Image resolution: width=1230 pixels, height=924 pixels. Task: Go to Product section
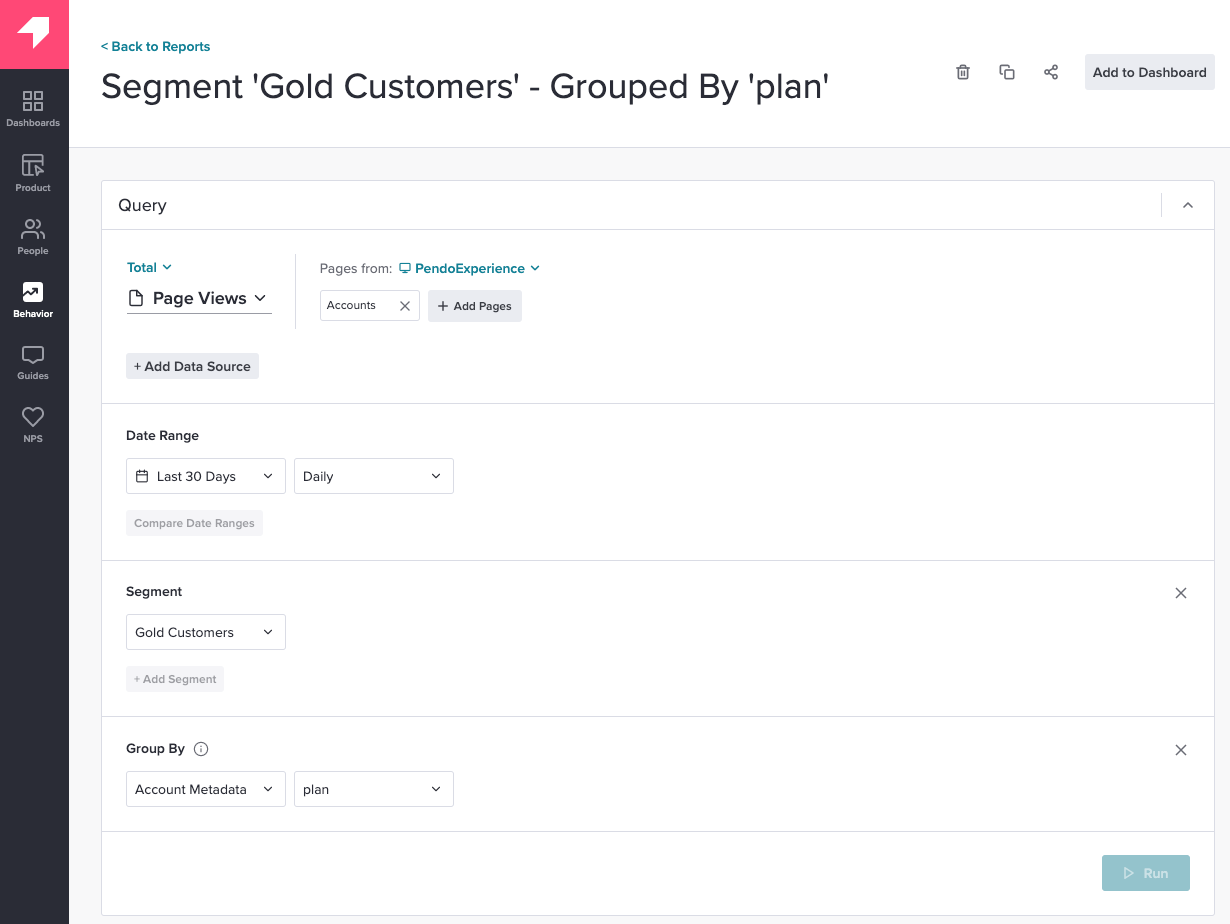[33, 173]
